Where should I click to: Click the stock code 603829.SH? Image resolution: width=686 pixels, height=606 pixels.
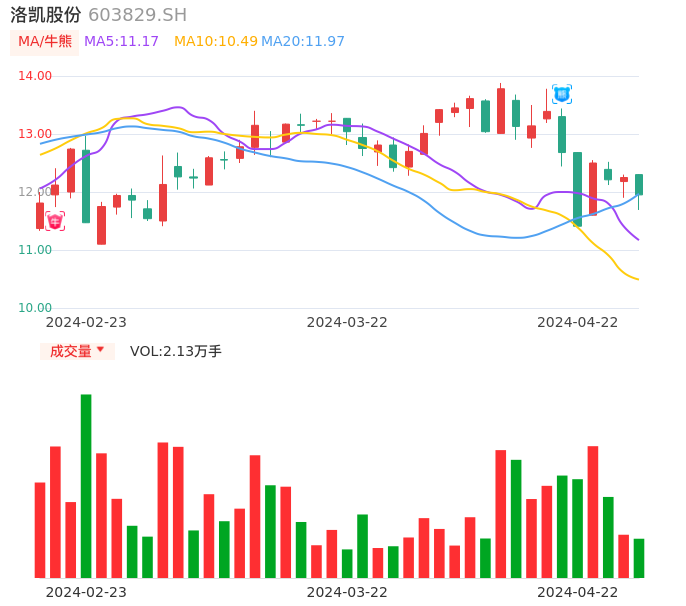[137, 15]
